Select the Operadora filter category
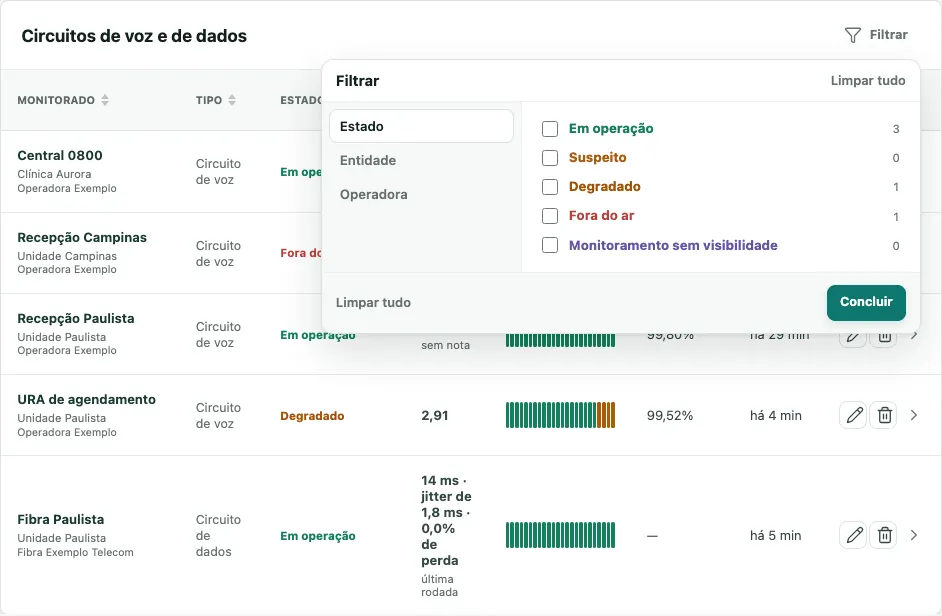Image resolution: width=942 pixels, height=616 pixels. click(x=421, y=195)
